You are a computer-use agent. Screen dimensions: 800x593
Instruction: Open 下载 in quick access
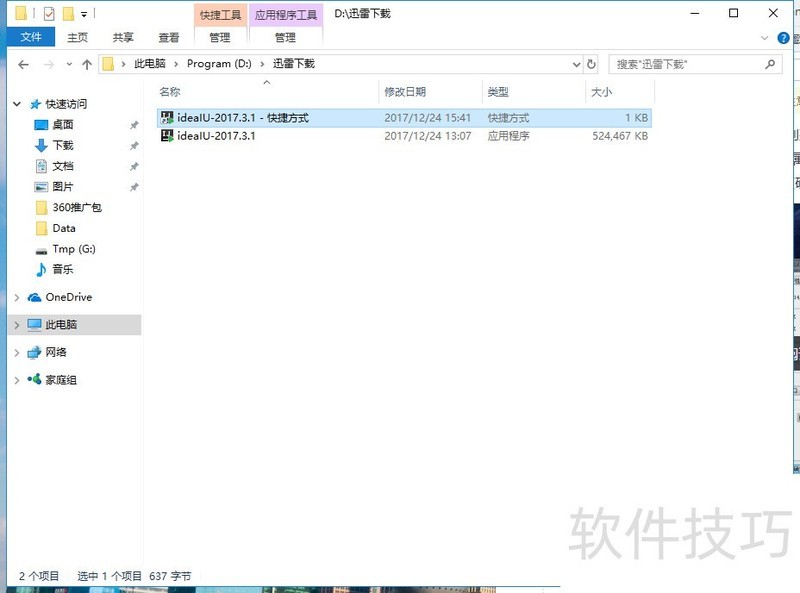(x=63, y=145)
